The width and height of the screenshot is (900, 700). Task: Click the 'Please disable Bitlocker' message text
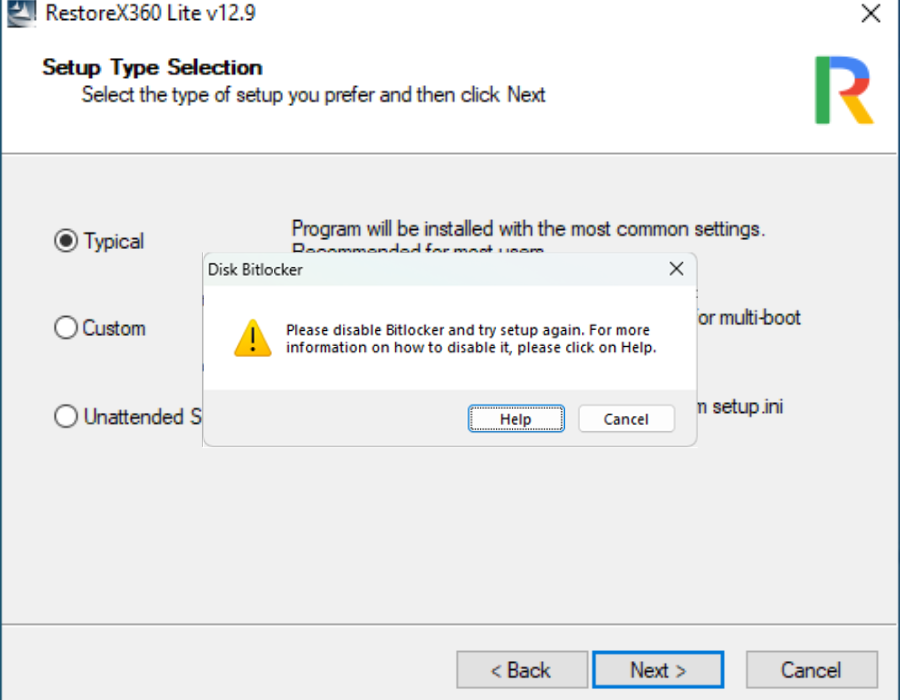[471, 339]
